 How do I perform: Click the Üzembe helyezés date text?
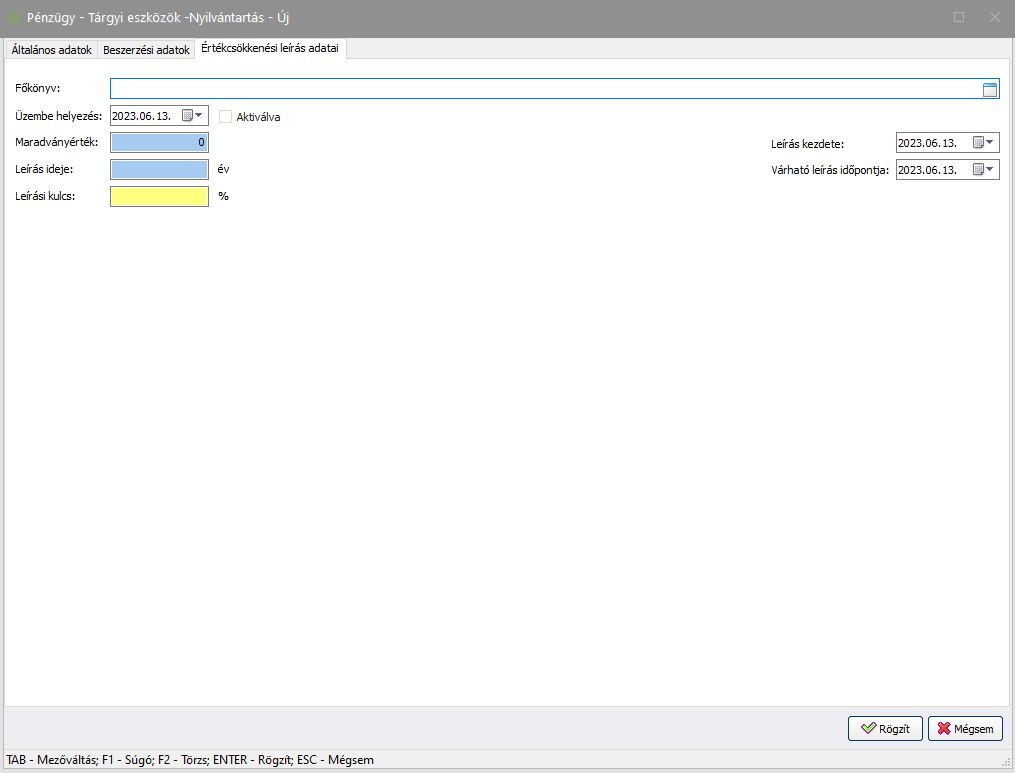click(x=143, y=116)
